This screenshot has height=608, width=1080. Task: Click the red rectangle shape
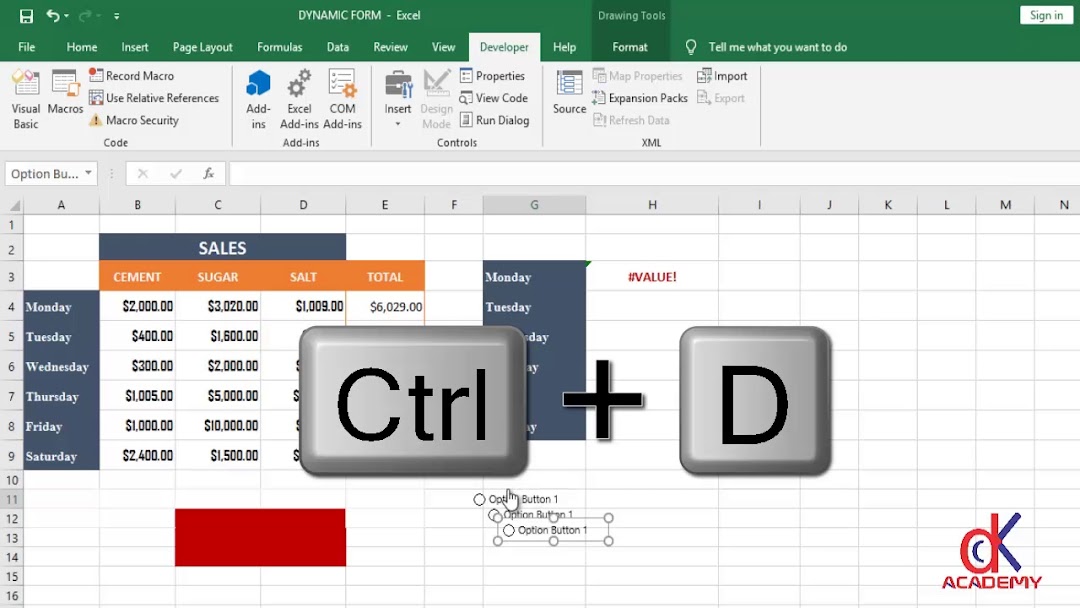click(x=260, y=538)
